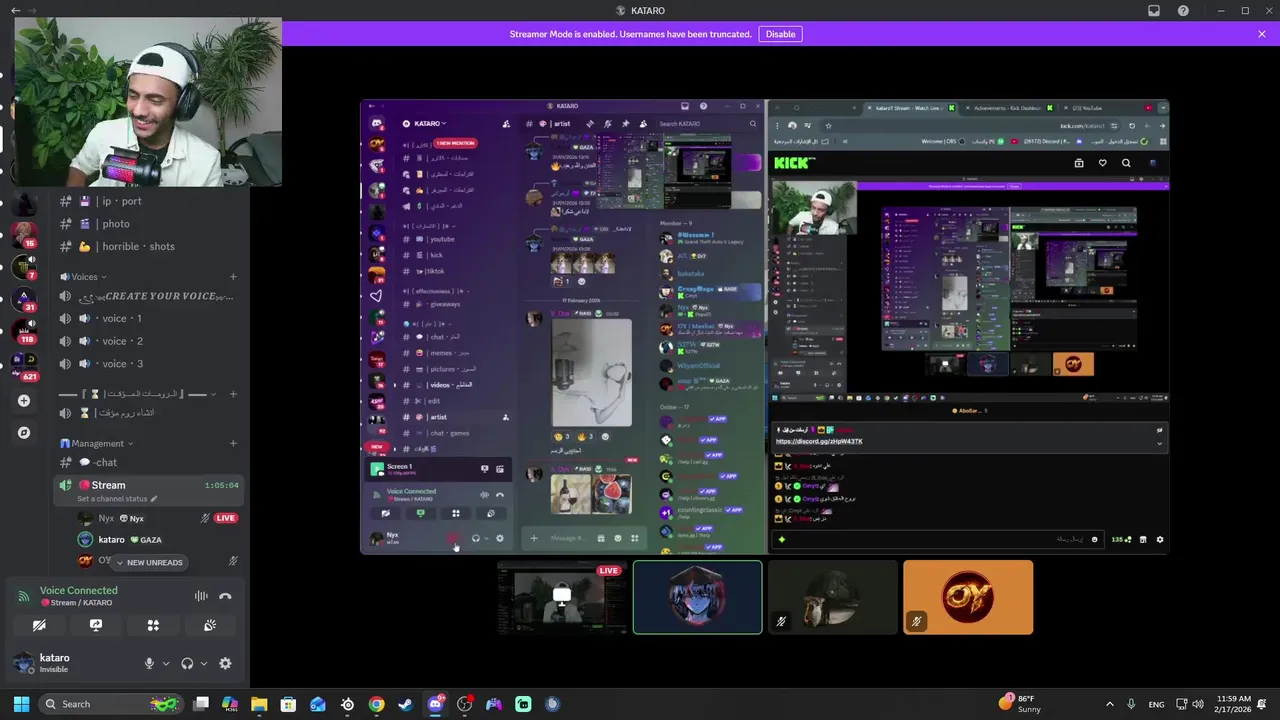Image resolution: width=1280 pixels, height=720 pixels.
Task: Join the voice · 1 channel
Action: coord(150,318)
